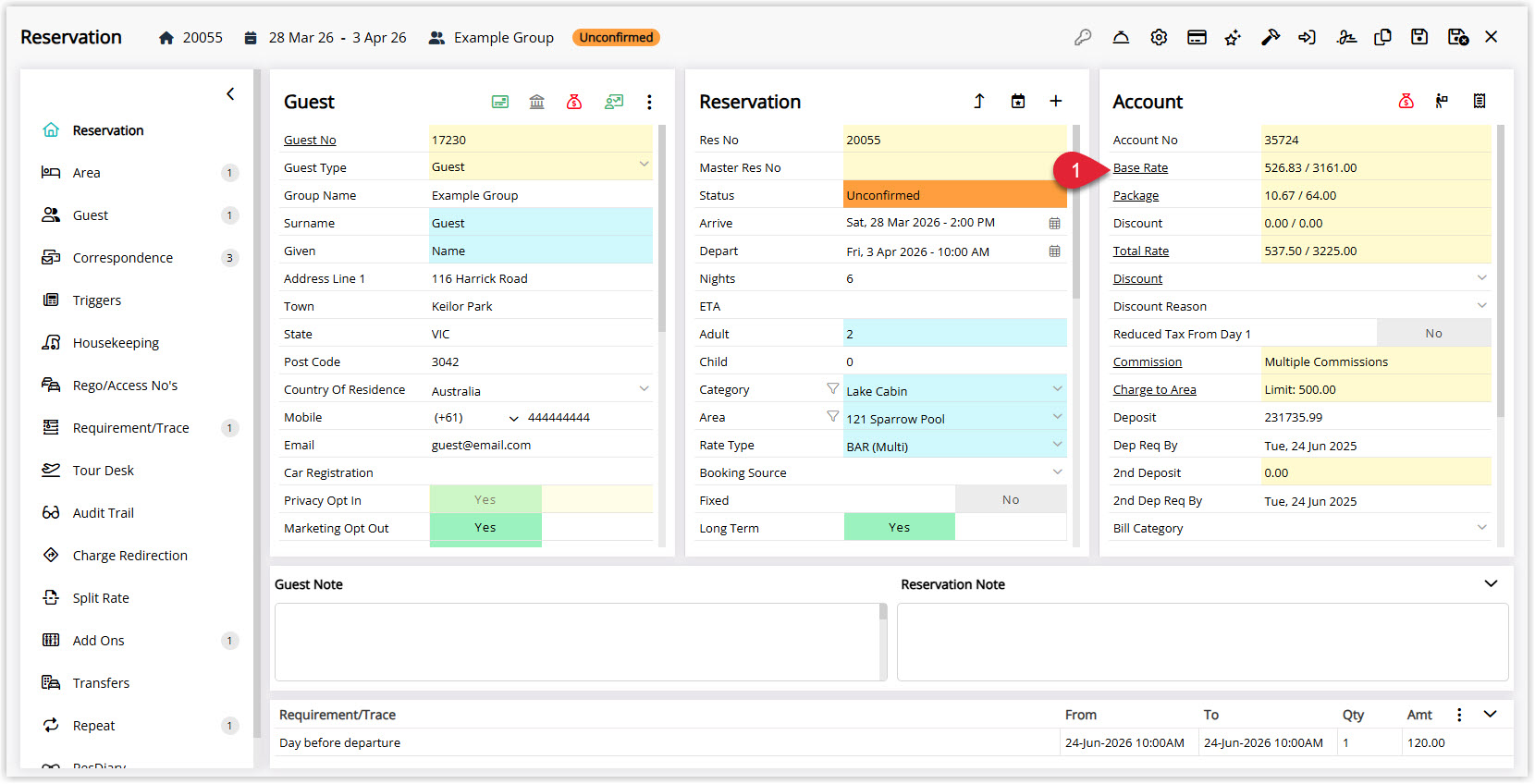Click the Package link
Image resolution: width=1535 pixels, height=784 pixels.
pos(1136,196)
